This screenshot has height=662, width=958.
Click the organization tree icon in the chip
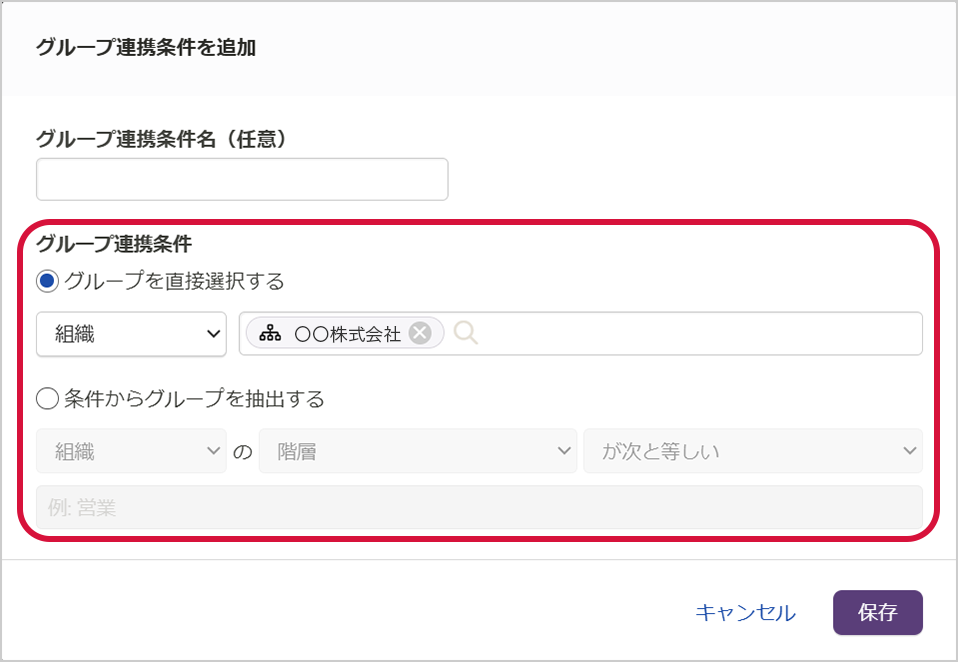[x=270, y=334]
